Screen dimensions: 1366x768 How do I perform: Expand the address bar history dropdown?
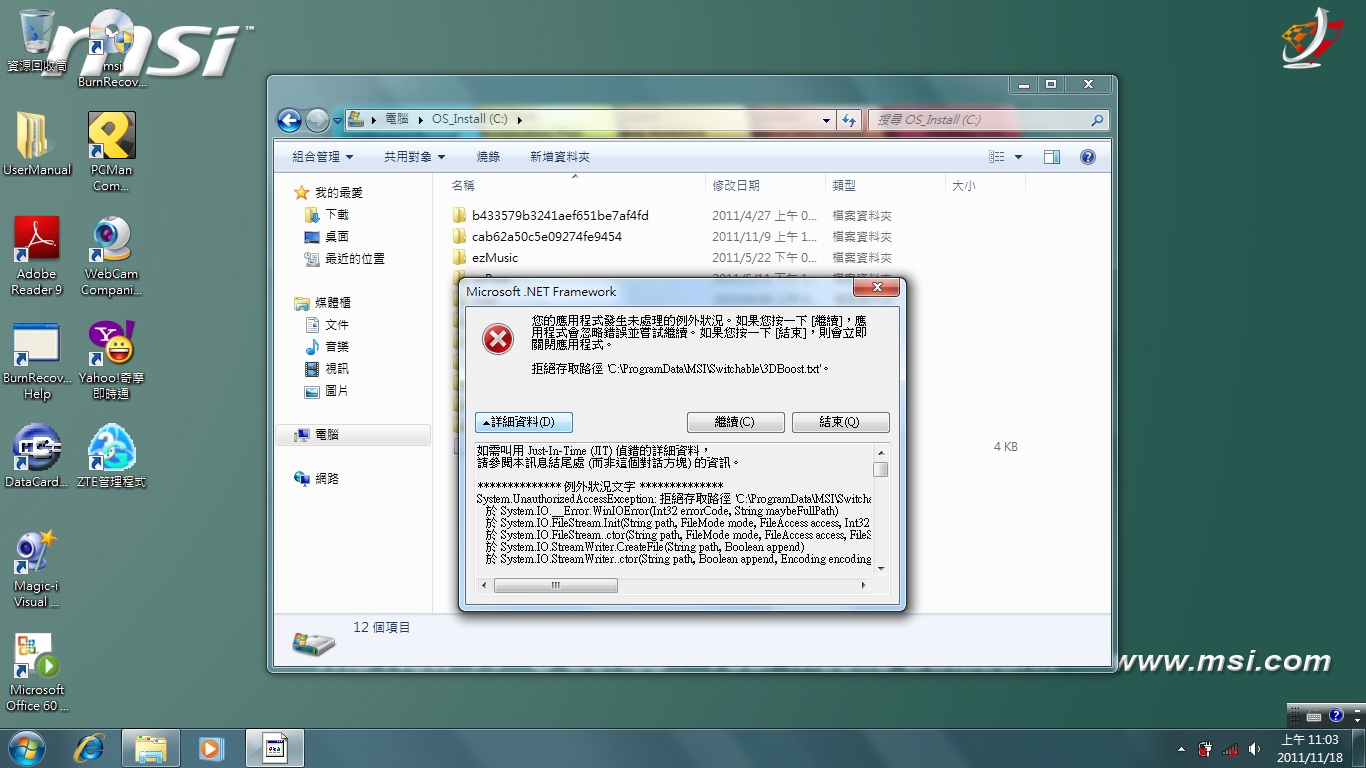(x=826, y=120)
